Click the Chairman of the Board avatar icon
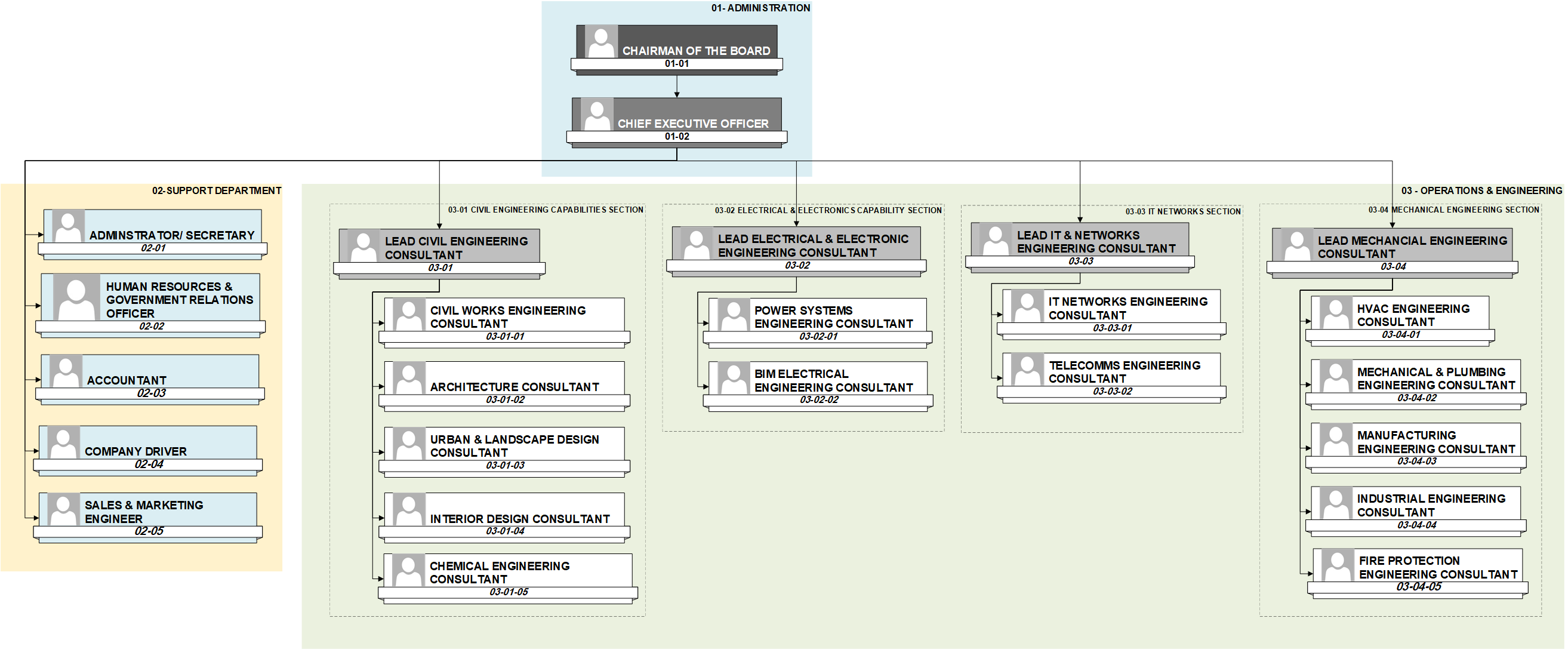Screen dimensions: 1568x649 601,42
